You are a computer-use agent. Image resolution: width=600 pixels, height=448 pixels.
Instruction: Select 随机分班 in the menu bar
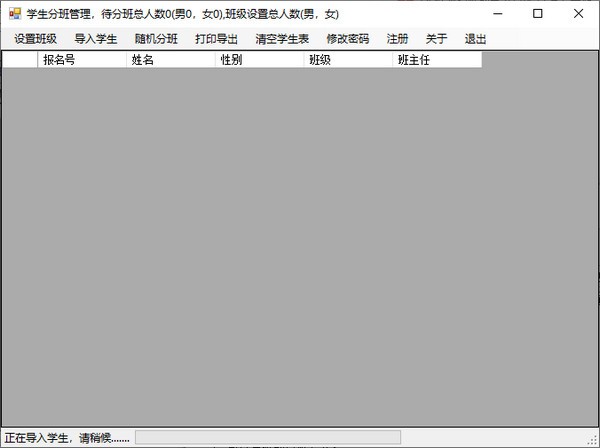[x=156, y=39]
